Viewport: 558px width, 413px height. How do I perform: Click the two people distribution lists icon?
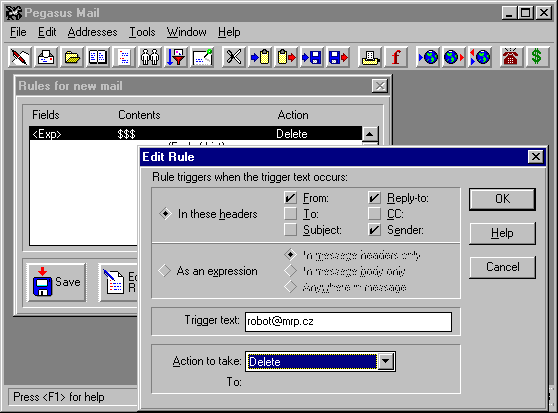[150, 57]
